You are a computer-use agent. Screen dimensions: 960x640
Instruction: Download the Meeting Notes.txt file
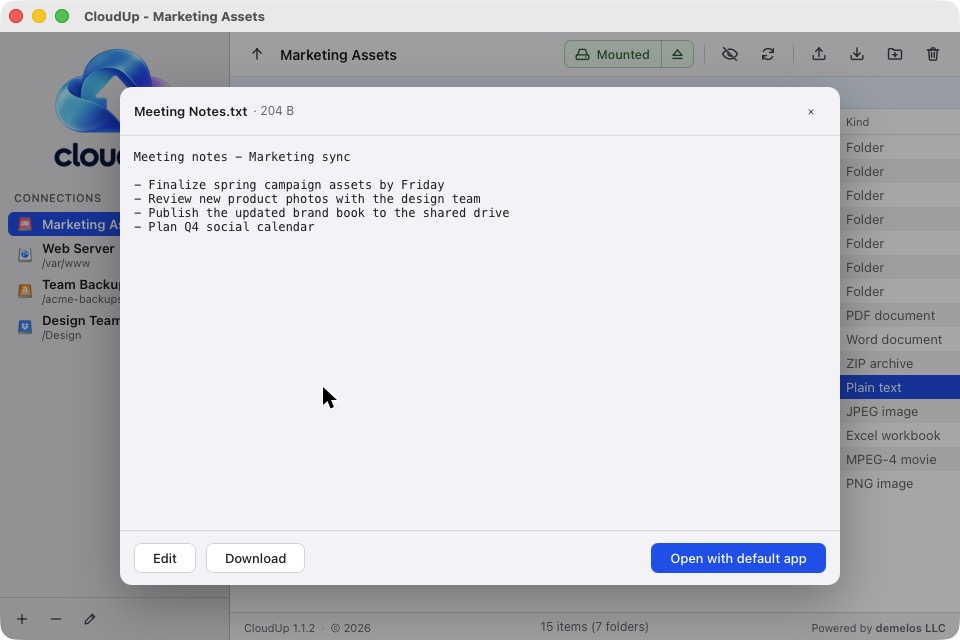pos(255,558)
